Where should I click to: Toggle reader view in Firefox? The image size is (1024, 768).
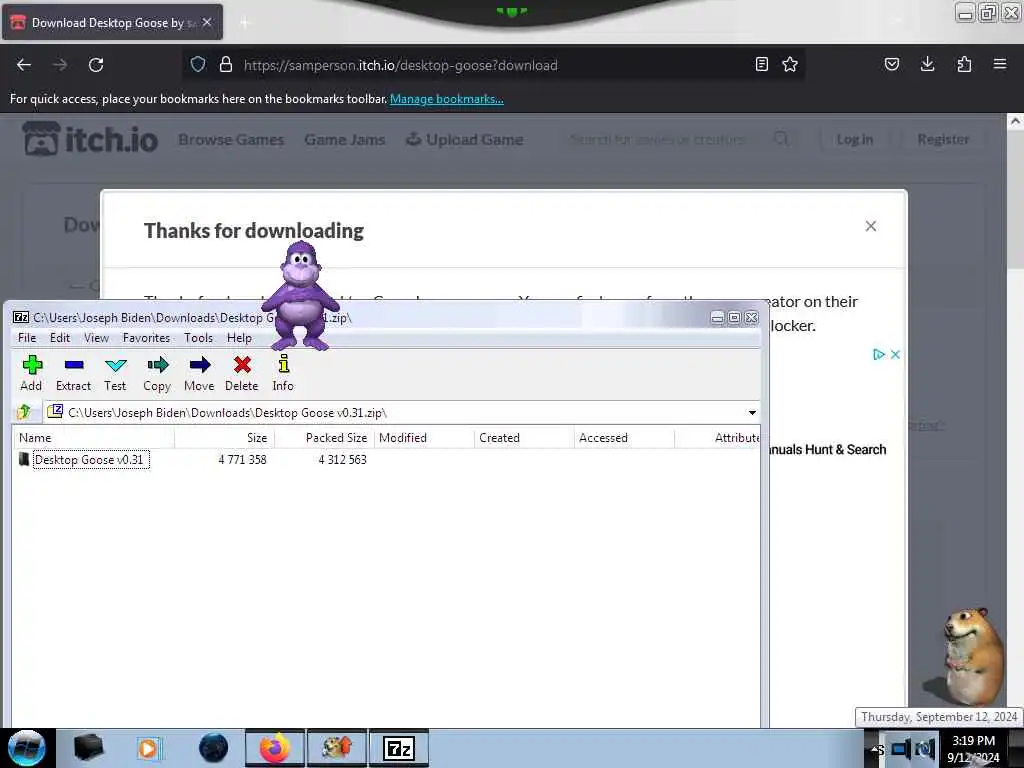[761, 64]
